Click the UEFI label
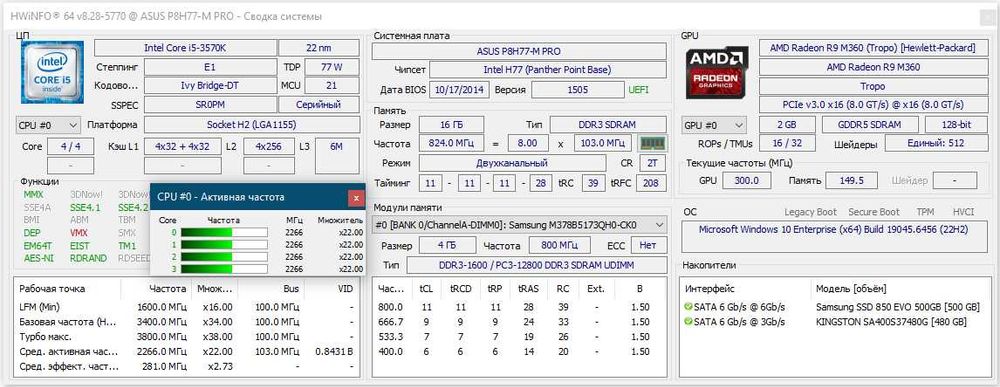 click(x=638, y=90)
